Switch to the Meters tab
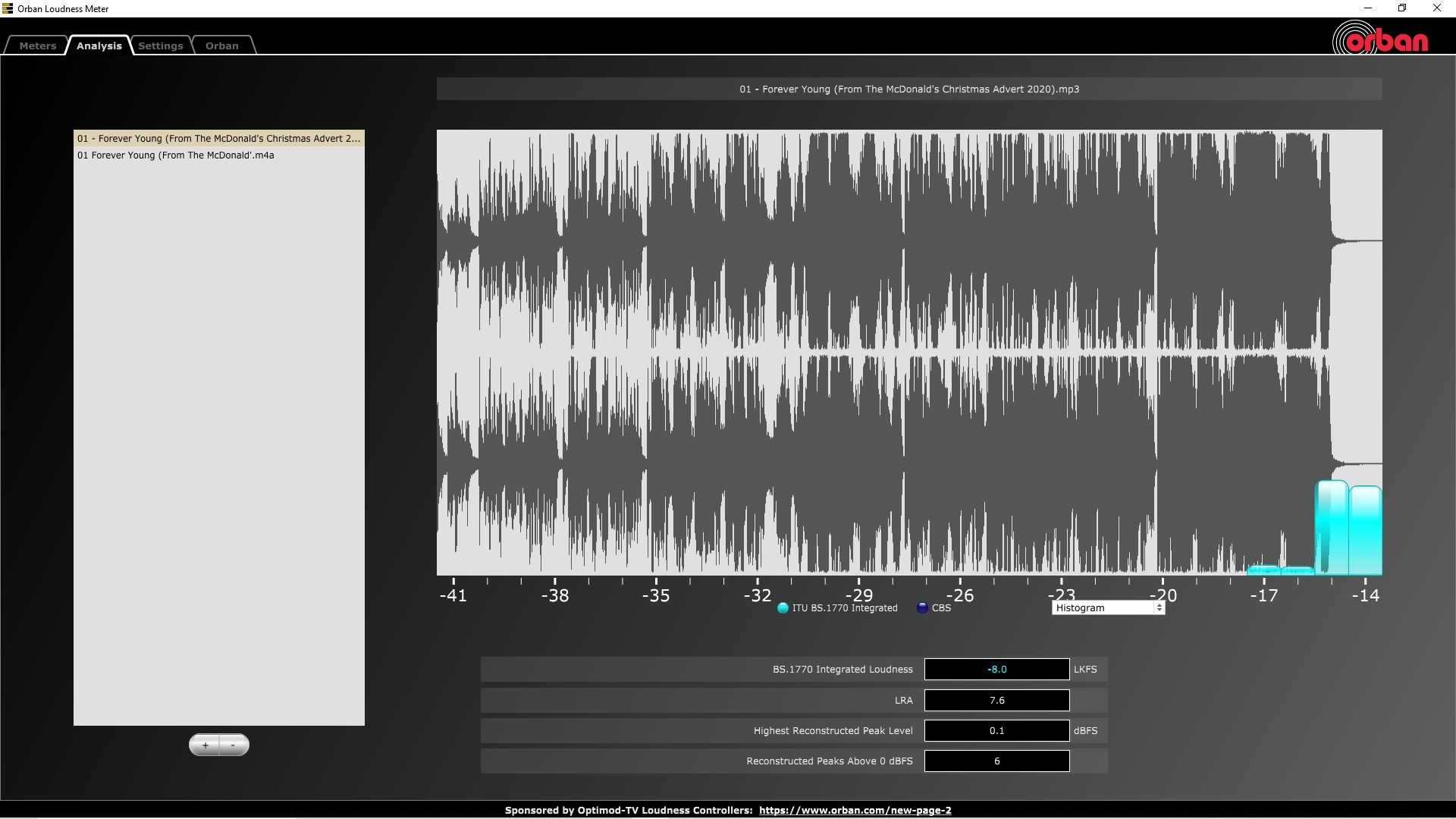The height and width of the screenshot is (819, 1456). click(38, 45)
